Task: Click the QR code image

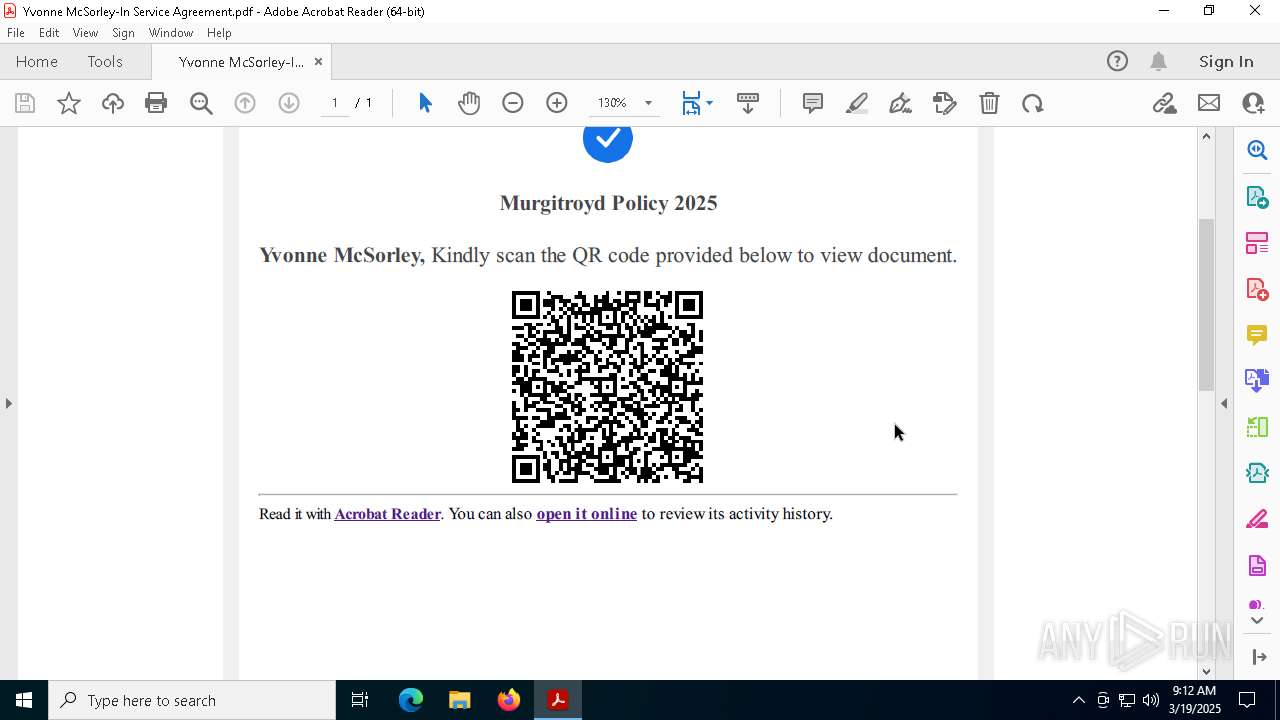Action: tap(607, 387)
